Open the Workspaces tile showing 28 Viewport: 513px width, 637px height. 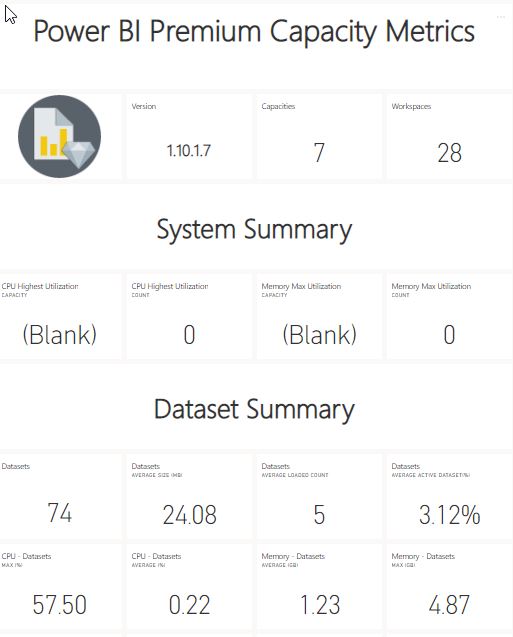tap(449, 136)
